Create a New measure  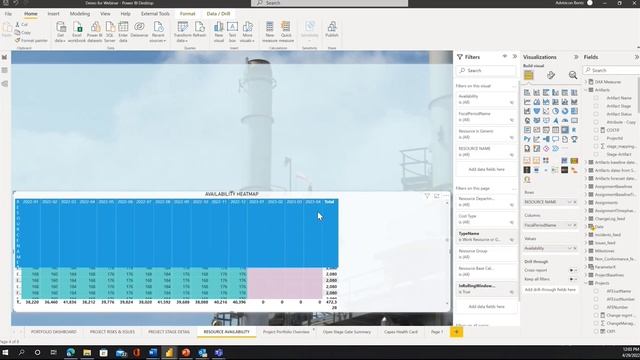pos(269,31)
